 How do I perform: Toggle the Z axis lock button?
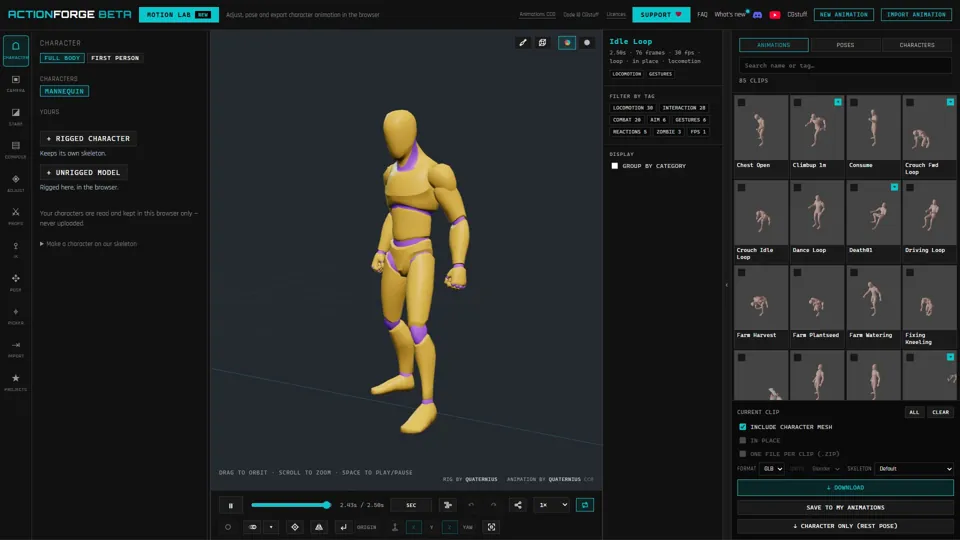(x=449, y=527)
